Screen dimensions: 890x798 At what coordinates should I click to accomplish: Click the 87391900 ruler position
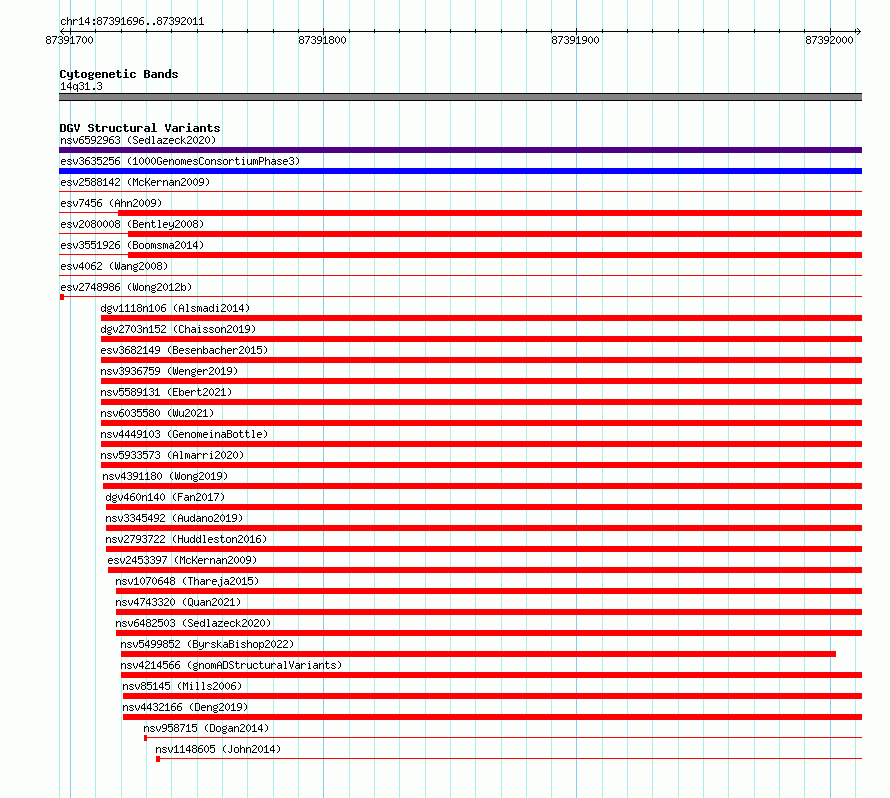(576, 40)
